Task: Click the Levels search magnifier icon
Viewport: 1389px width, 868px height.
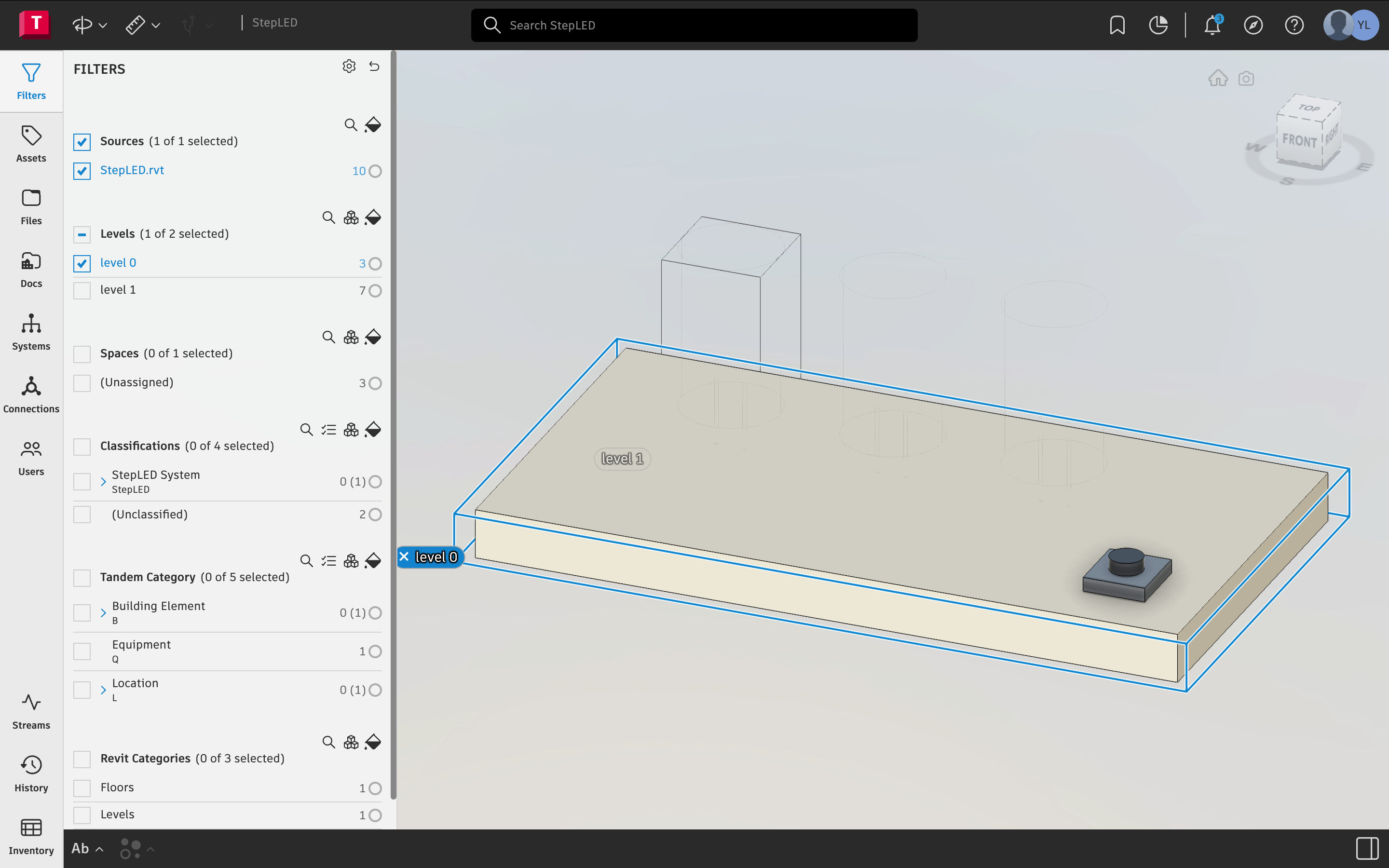Action: pos(328,217)
